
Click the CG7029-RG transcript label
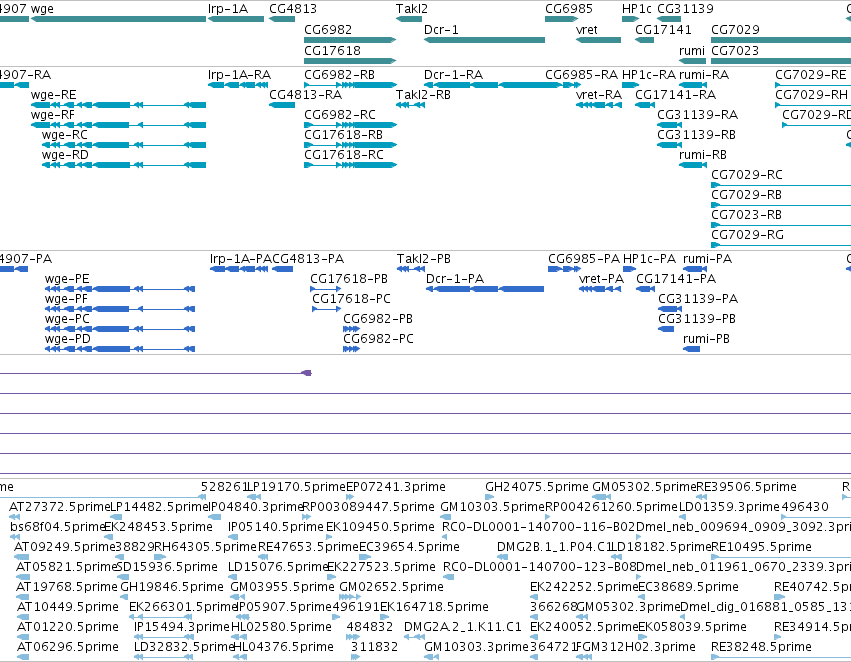point(747,235)
